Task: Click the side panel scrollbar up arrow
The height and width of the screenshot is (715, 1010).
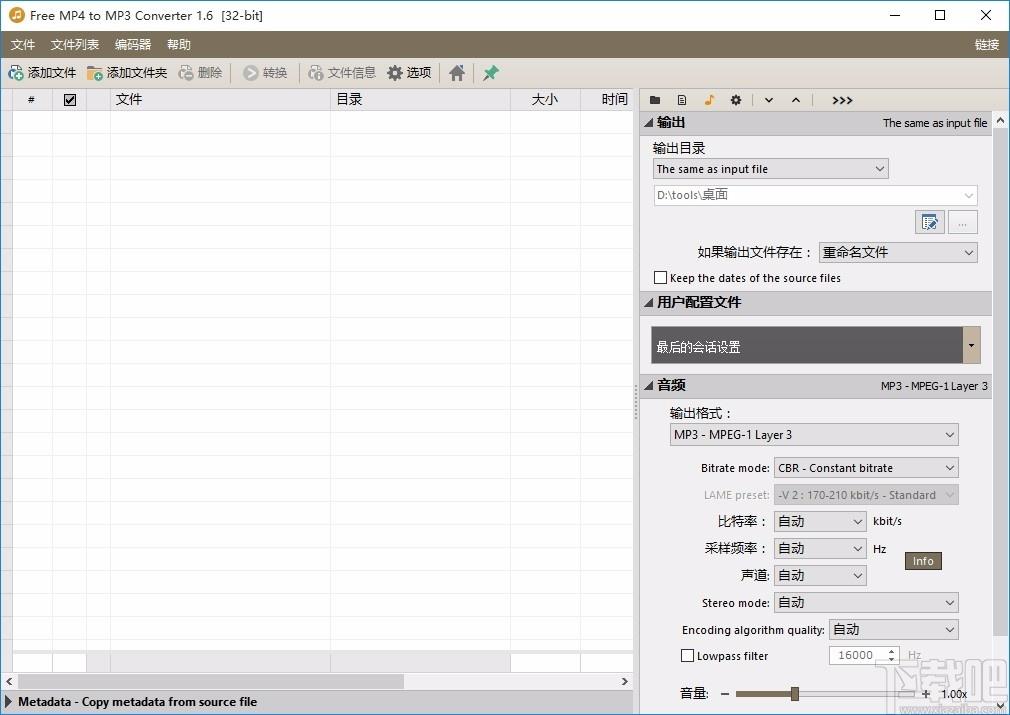Action: click(1000, 120)
